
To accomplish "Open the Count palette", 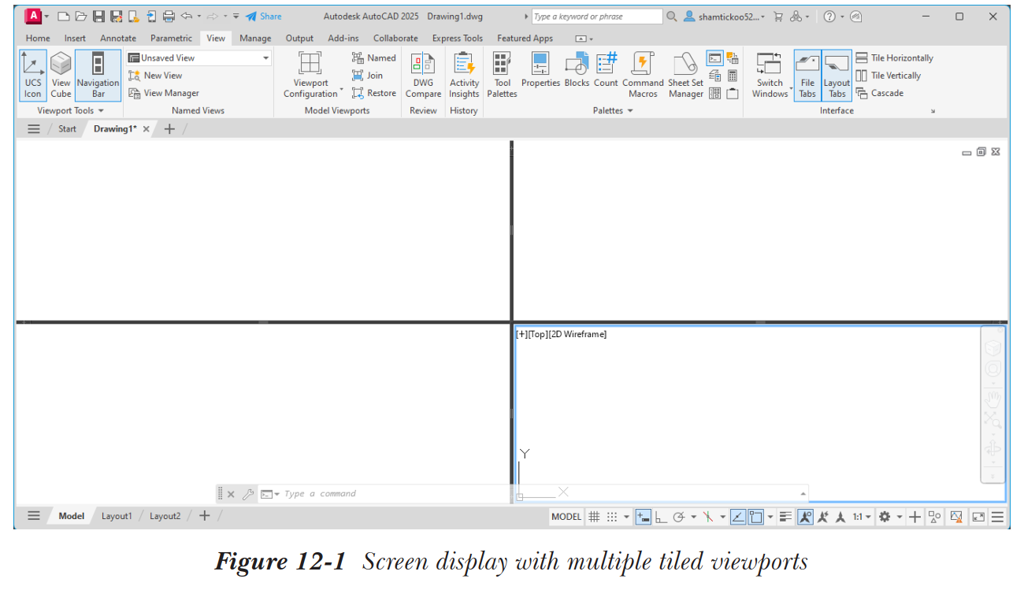I will (605, 70).
